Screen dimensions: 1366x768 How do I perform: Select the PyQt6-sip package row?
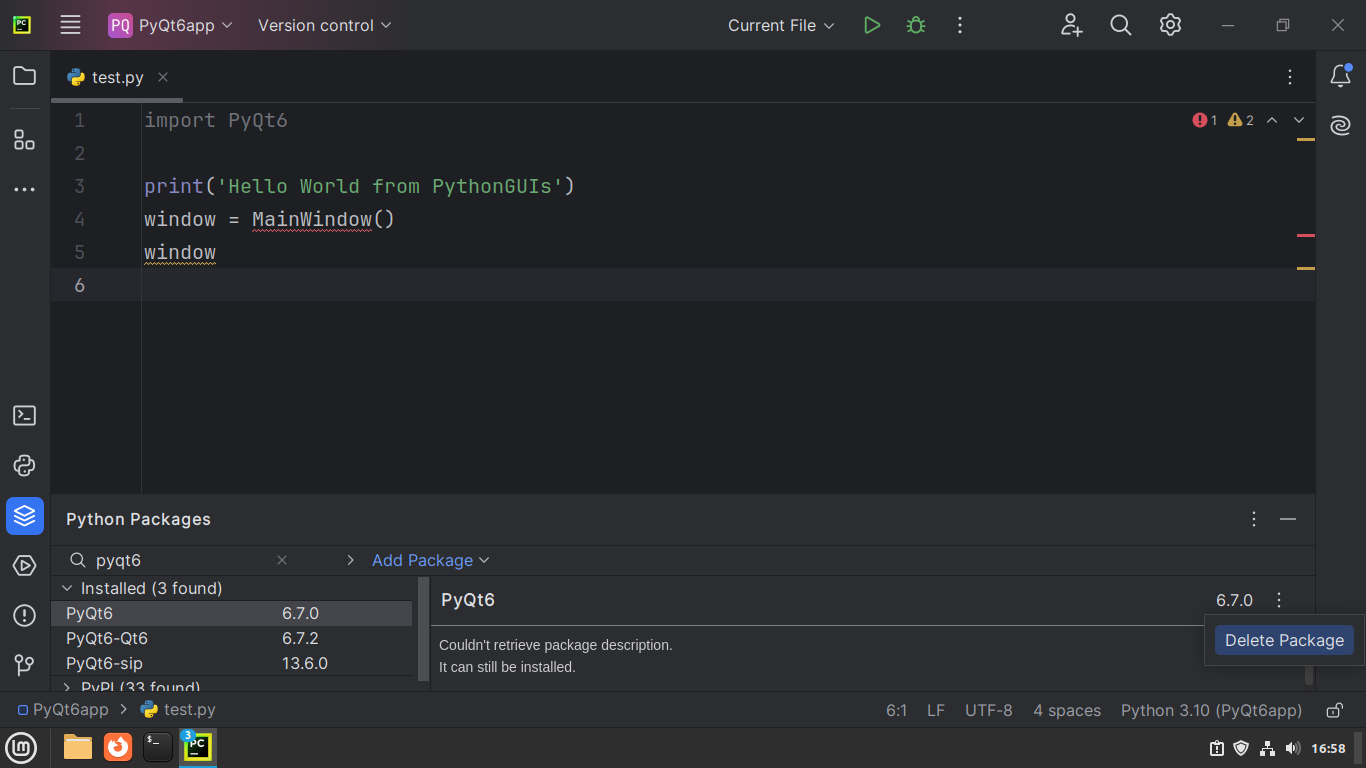(232, 663)
